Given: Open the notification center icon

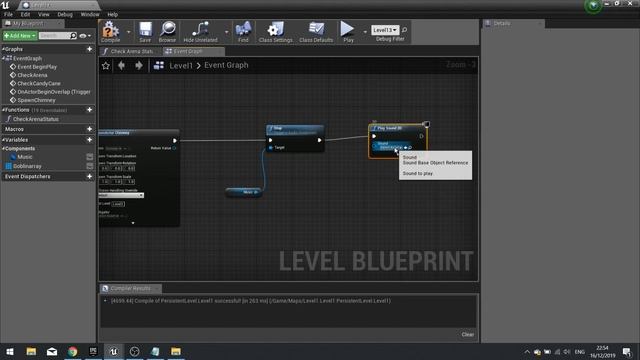Looking at the screenshot, I should 627,351.
